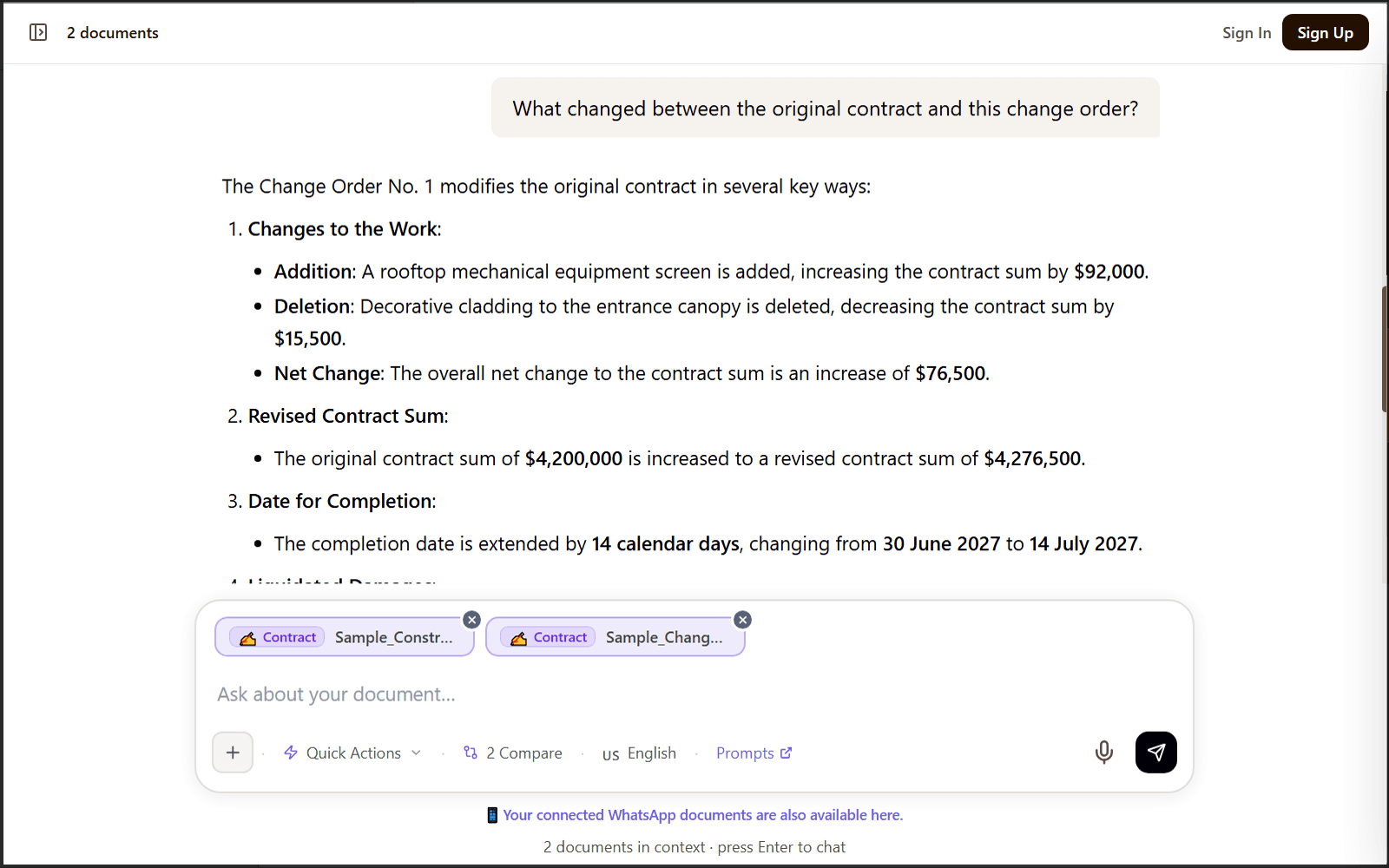Open the sidebar panel toggle icon
Viewport: 1389px width, 868px height.
tap(38, 32)
